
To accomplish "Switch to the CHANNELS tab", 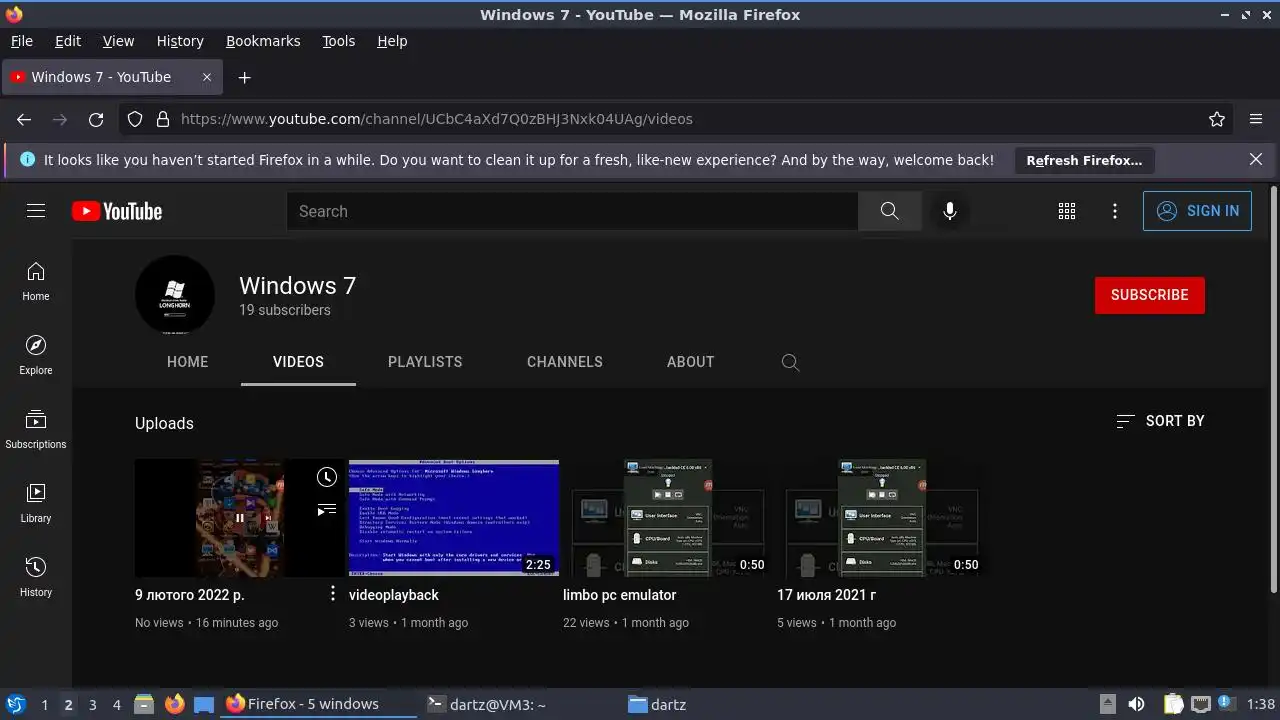I will pyautogui.click(x=565, y=362).
